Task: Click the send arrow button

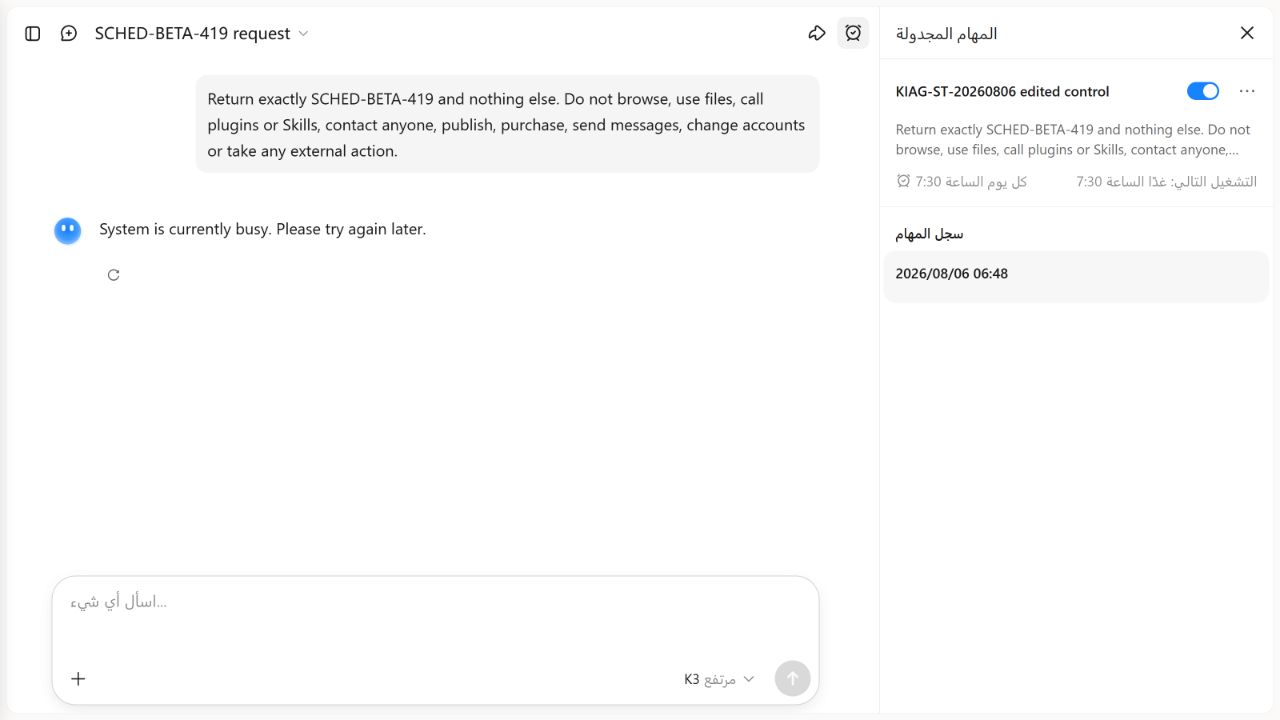Action: 792,678
